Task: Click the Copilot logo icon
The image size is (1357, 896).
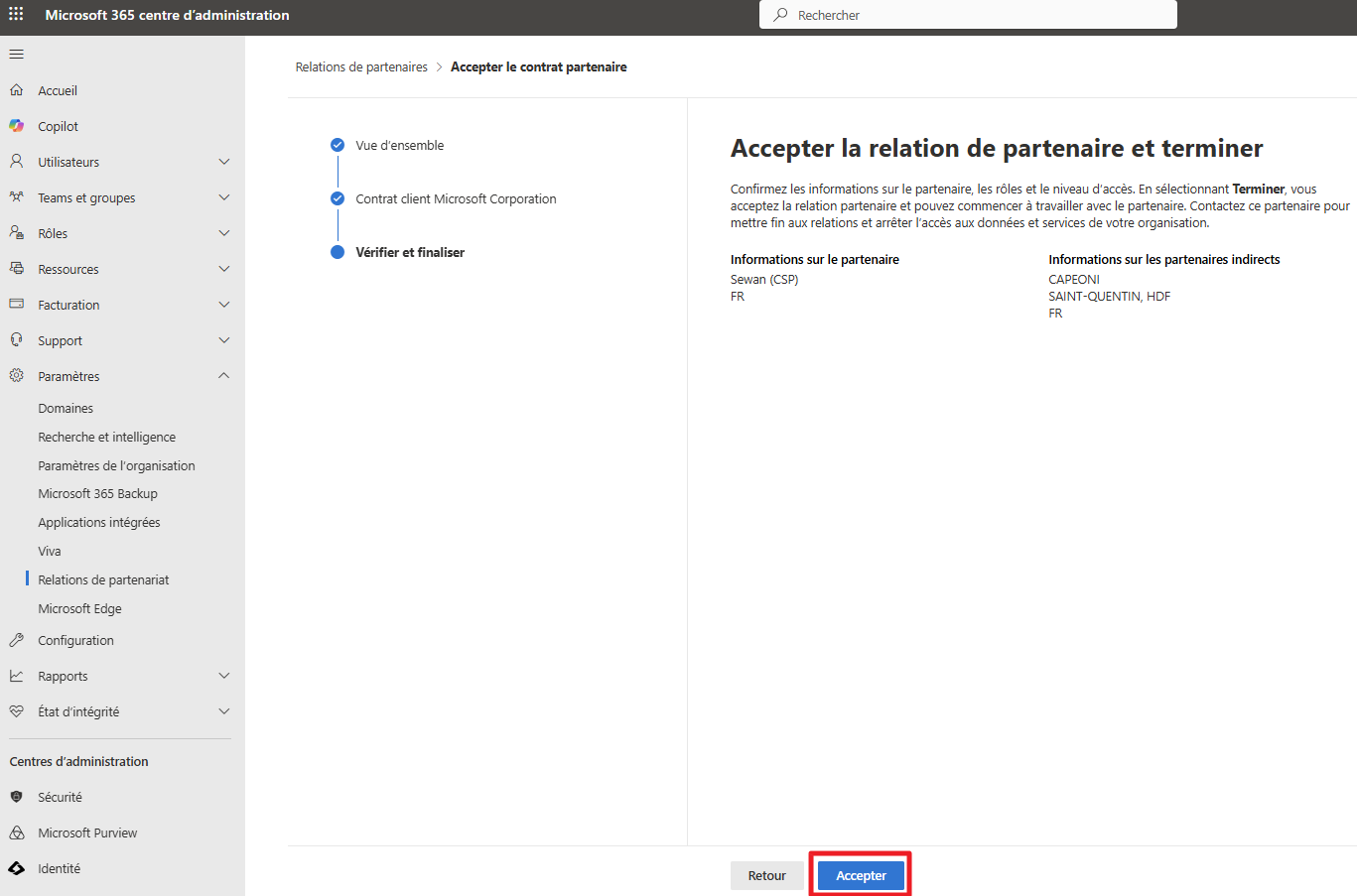Action: (16, 126)
